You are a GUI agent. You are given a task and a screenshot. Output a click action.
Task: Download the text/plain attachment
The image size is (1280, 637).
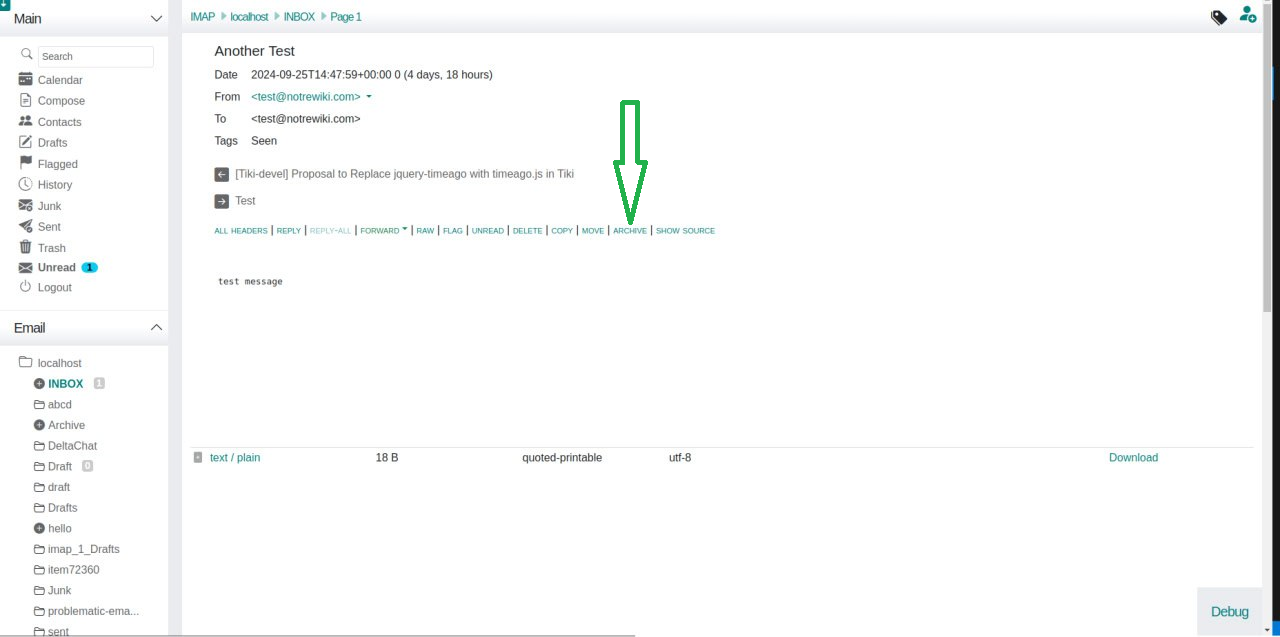click(x=1132, y=457)
